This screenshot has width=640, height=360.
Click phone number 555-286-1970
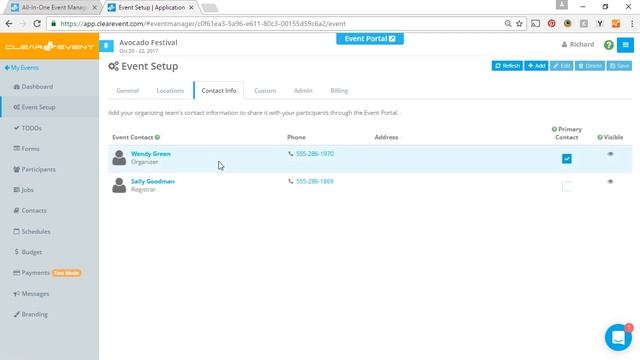(x=315, y=154)
